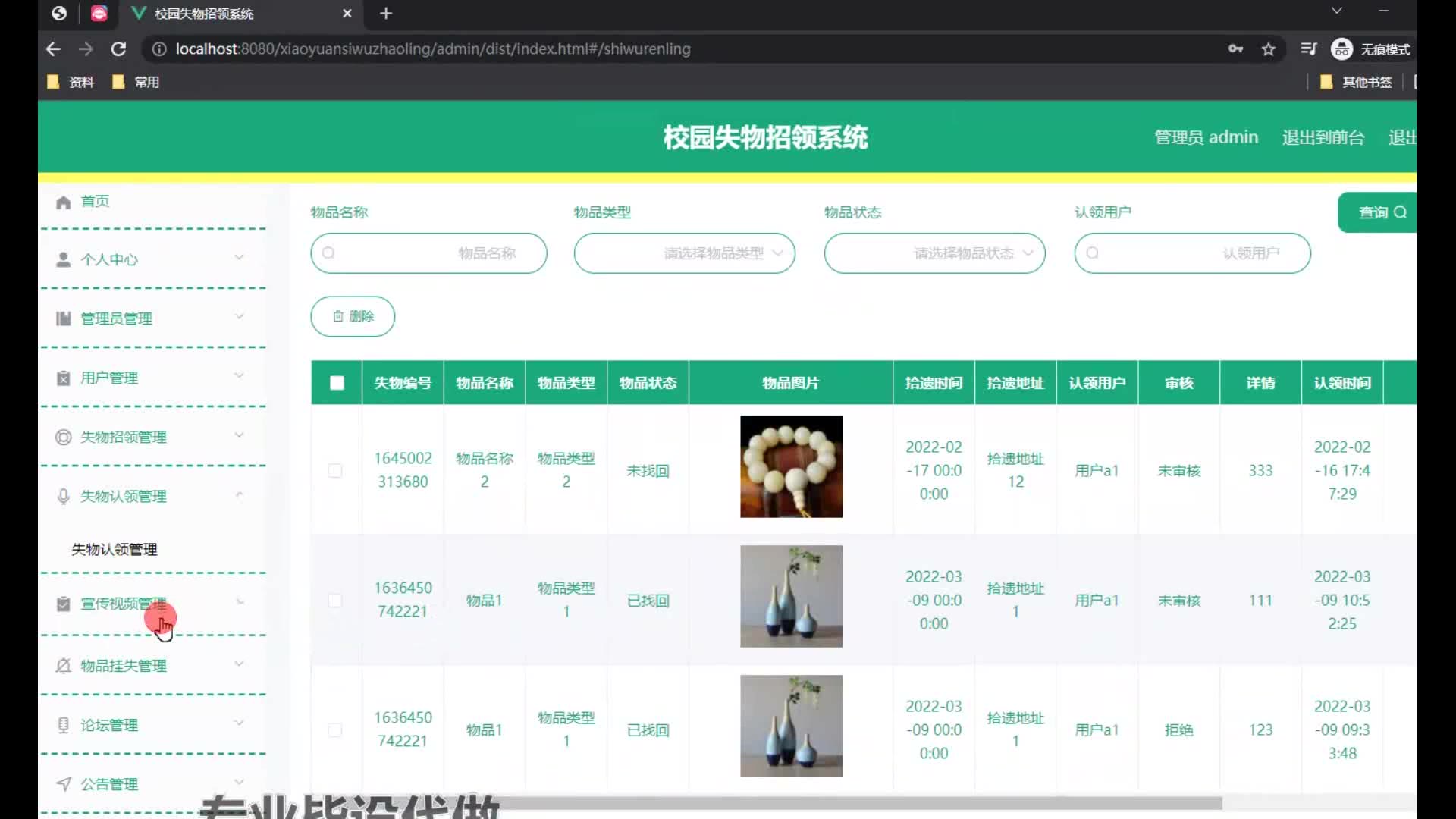The image size is (1456, 819).
Task: Toggle the select-all checkbox in table header
Action: click(337, 383)
